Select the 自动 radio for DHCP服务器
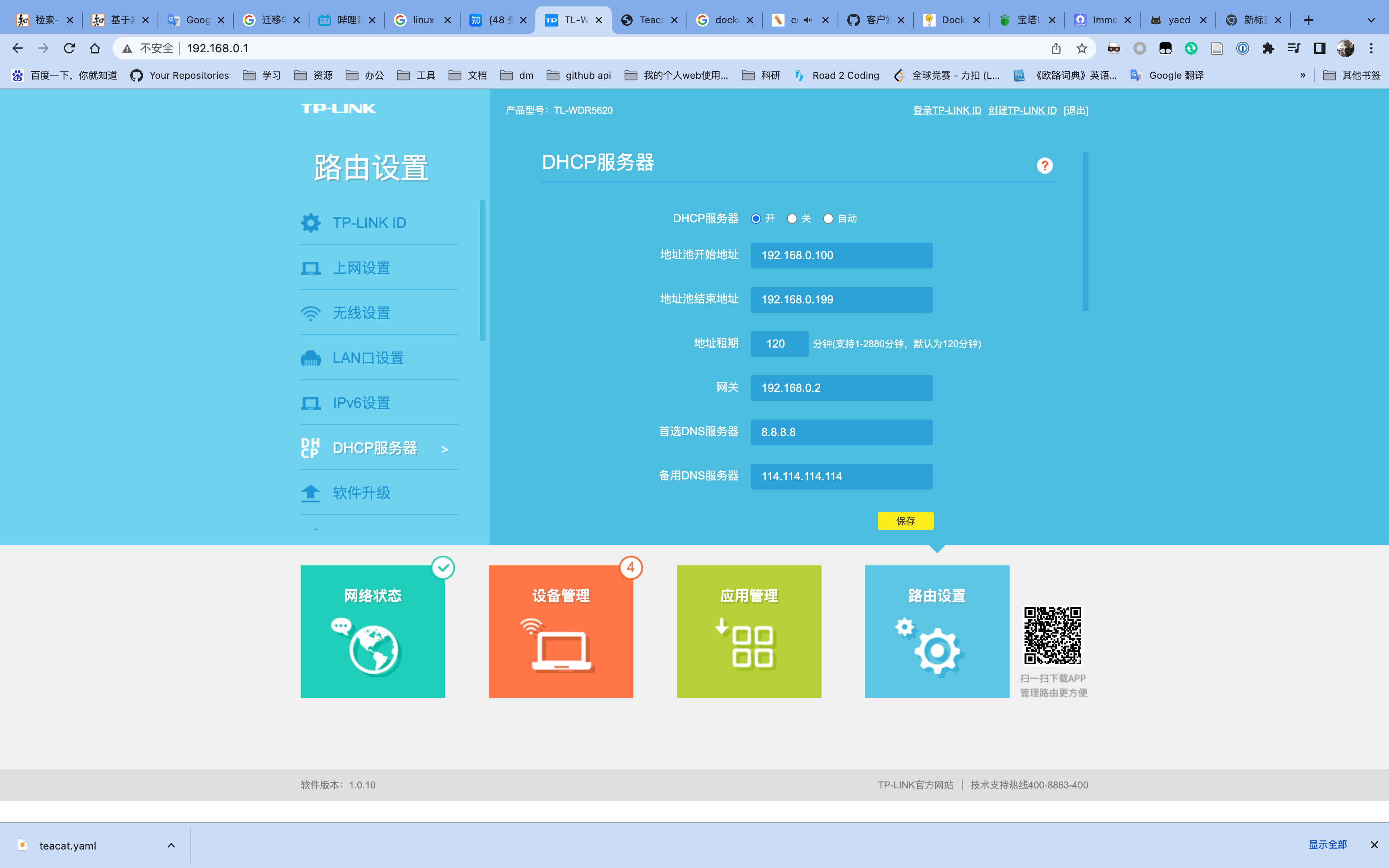This screenshot has height=868, width=1389. pos(828,218)
